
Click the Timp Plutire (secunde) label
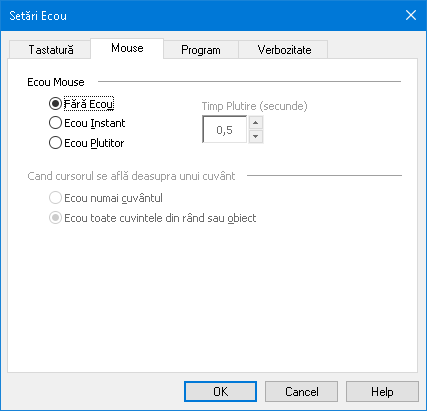(x=254, y=106)
